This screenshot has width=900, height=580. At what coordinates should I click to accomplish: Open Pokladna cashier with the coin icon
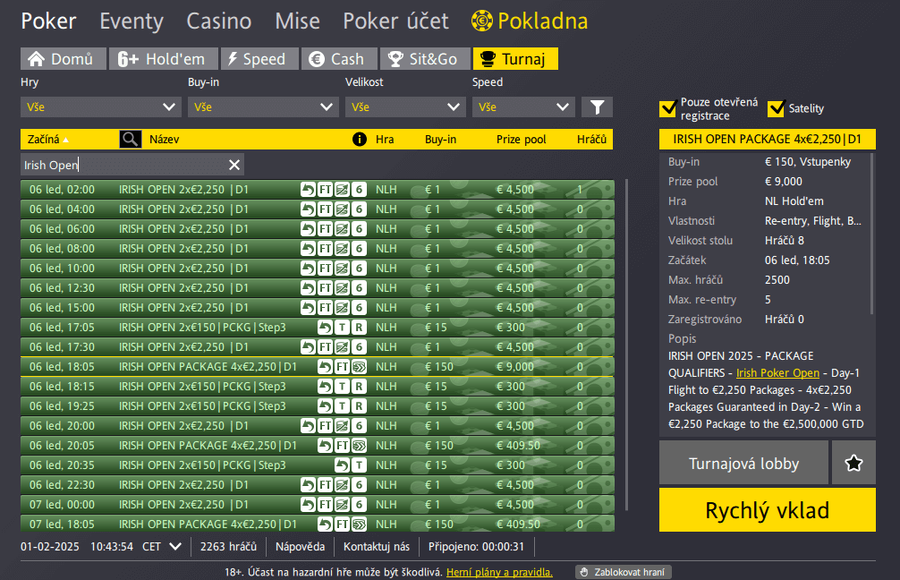[529, 21]
